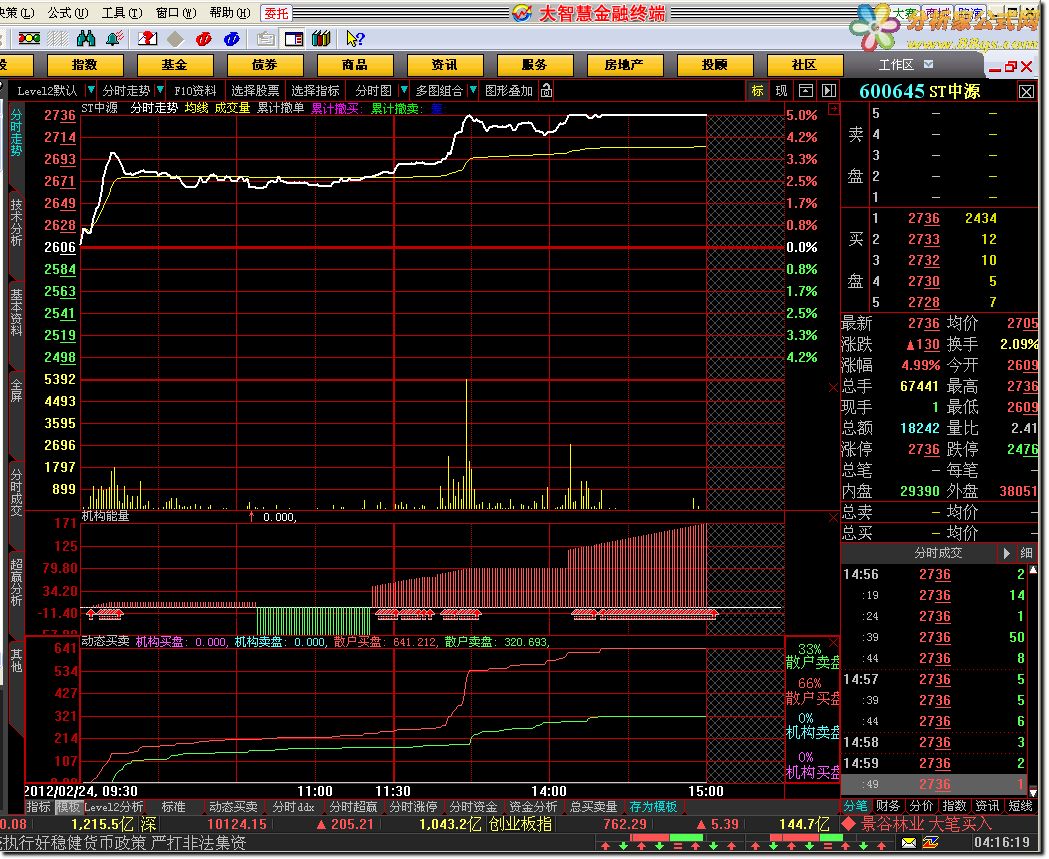1049x859 pixels.
Task: Click the play arrow beside 分时成交
Action: point(1006,553)
